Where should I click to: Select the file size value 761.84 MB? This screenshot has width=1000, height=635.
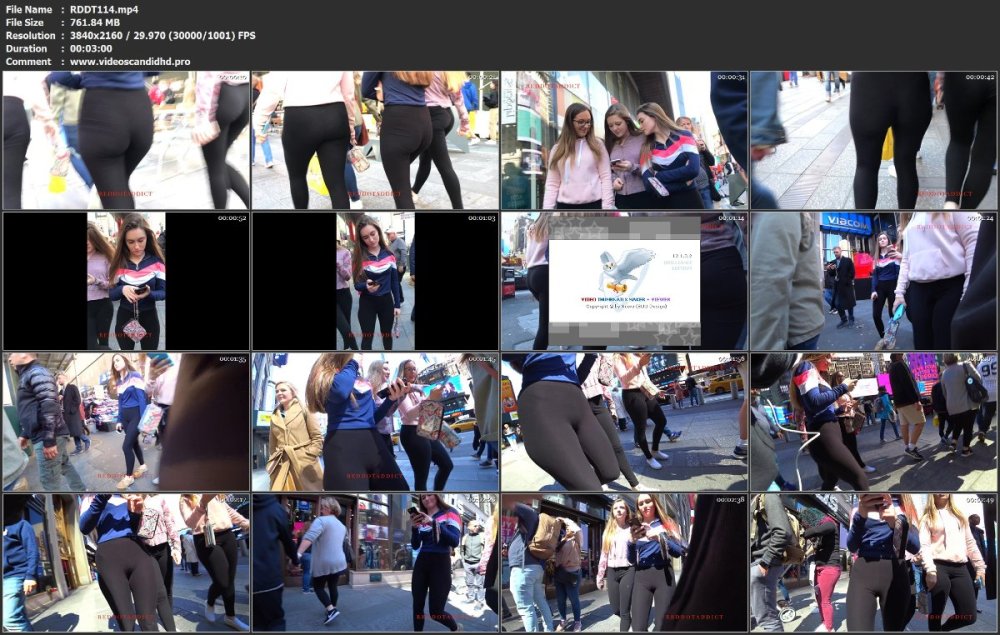[x=94, y=22]
